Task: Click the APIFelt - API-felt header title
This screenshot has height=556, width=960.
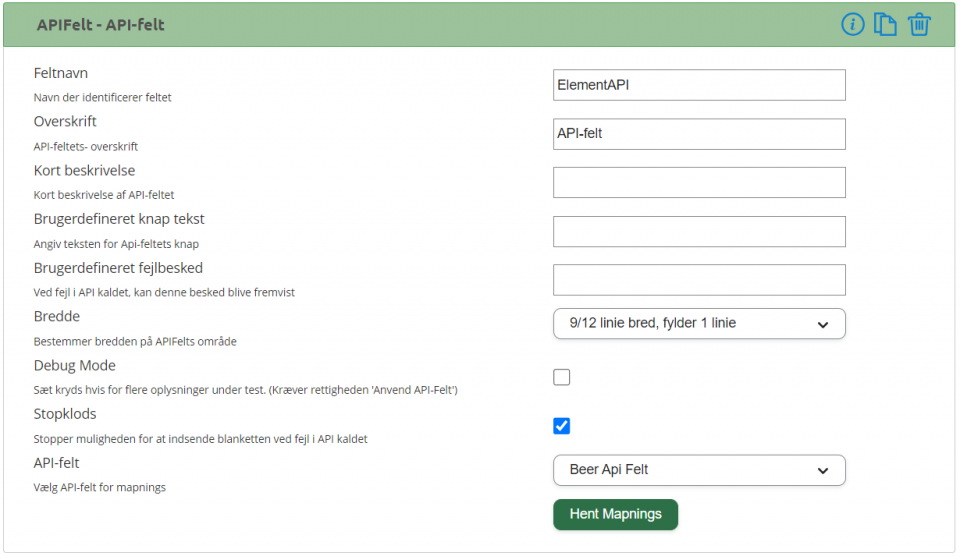Action: pyautogui.click(x=100, y=25)
